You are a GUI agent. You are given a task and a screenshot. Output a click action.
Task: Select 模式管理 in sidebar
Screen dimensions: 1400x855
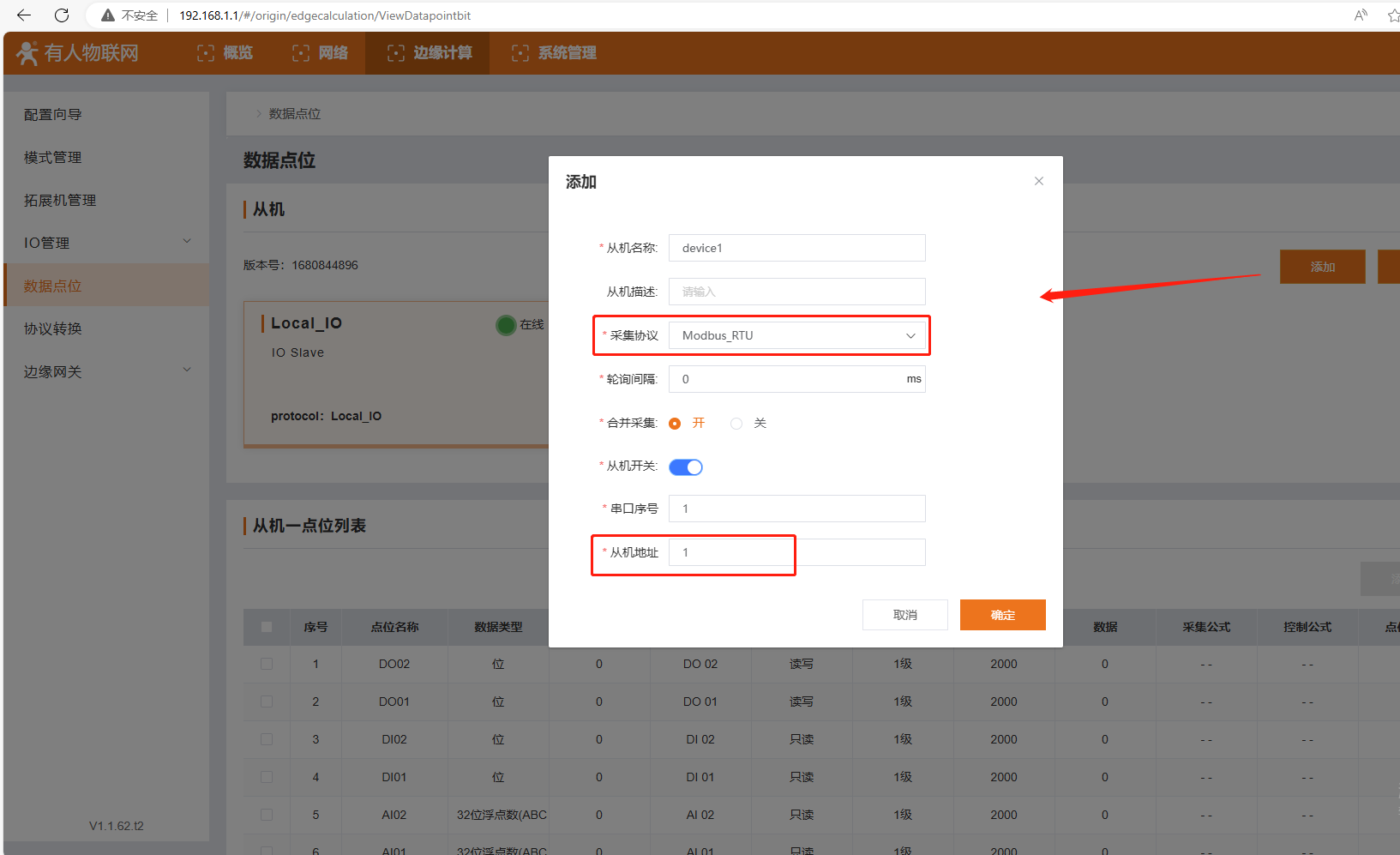point(53,158)
